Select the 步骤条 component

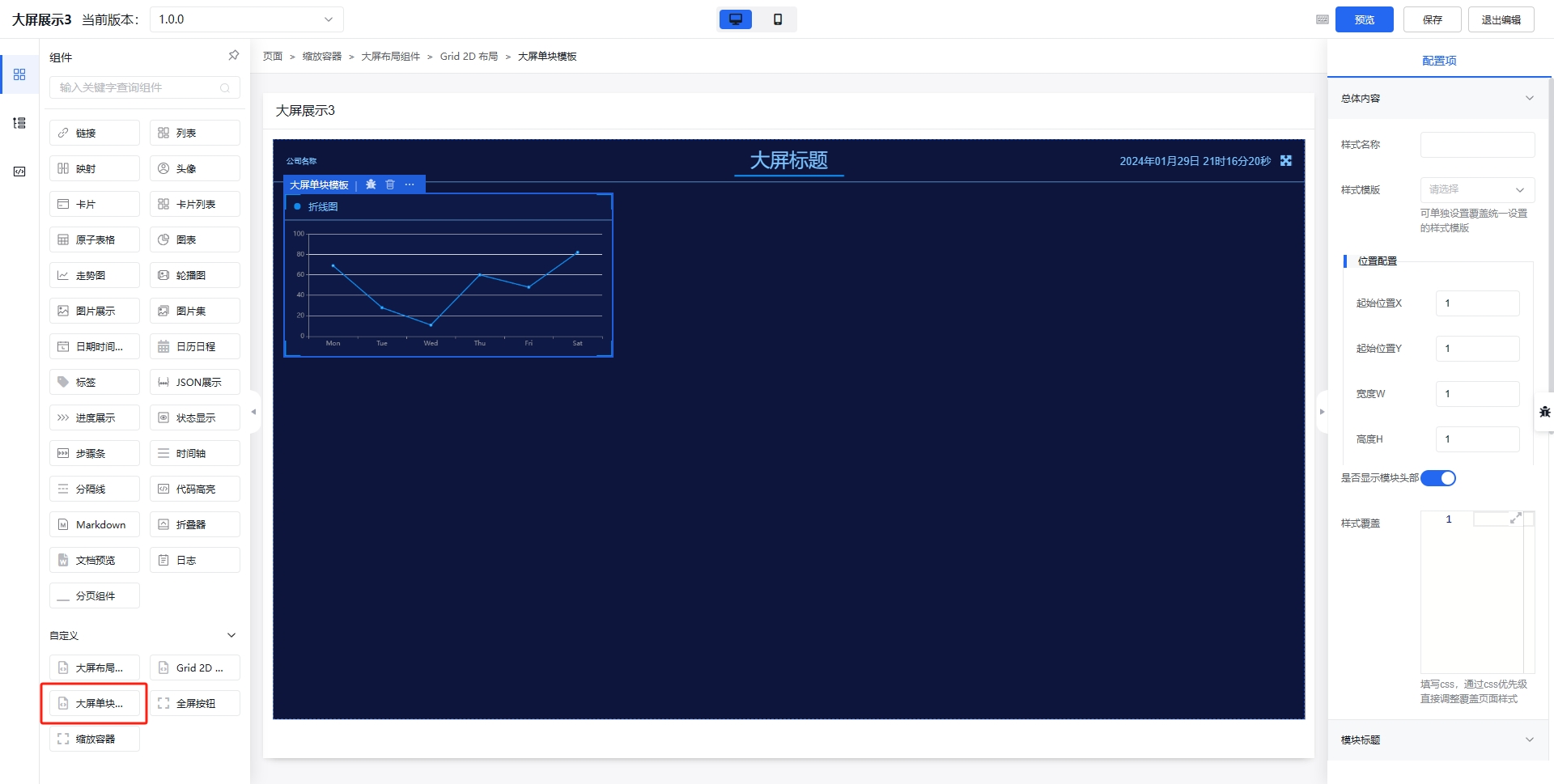pos(95,453)
